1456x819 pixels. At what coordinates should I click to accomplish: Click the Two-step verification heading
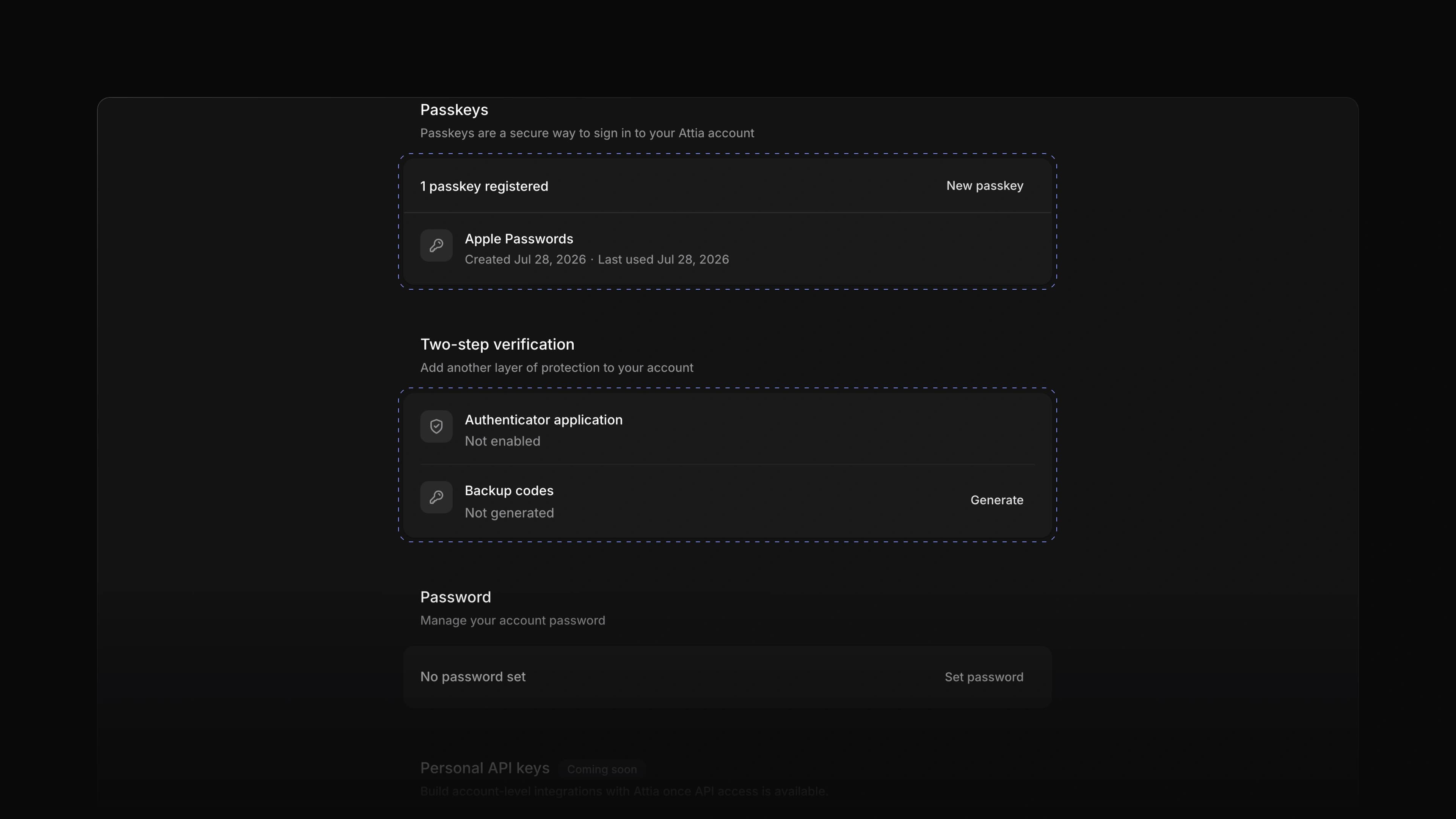(x=497, y=344)
